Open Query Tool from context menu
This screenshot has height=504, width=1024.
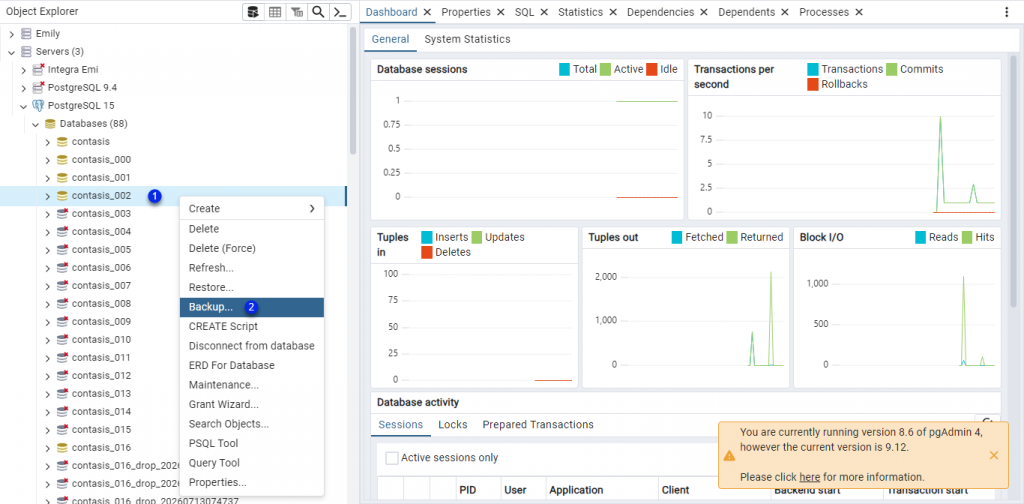pos(251,463)
